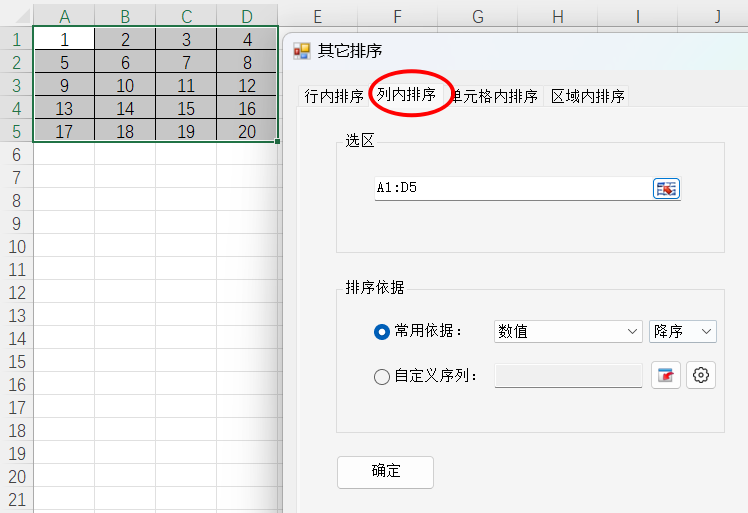Click cell containing 13
This screenshot has width=748, height=513.
[64, 108]
